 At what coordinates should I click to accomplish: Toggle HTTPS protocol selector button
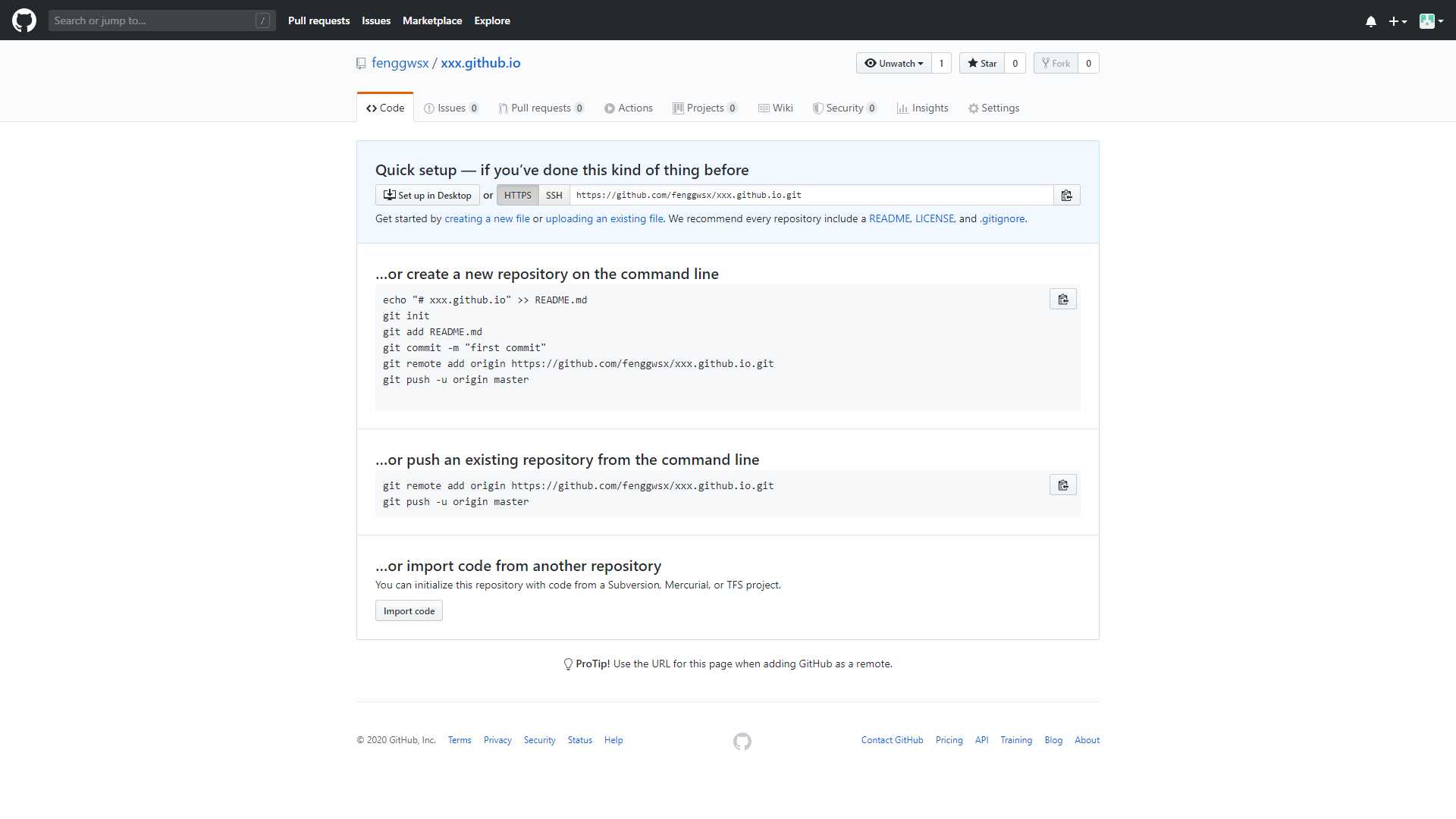pos(516,195)
